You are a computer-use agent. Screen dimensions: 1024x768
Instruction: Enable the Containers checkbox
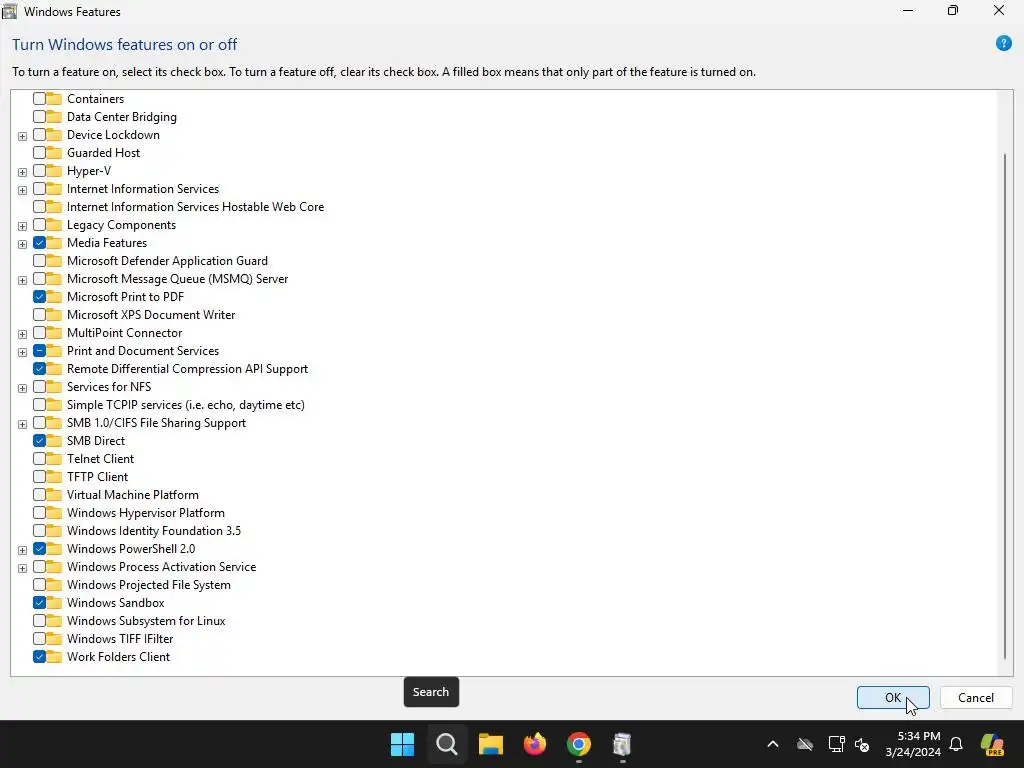tap(39, 99)
